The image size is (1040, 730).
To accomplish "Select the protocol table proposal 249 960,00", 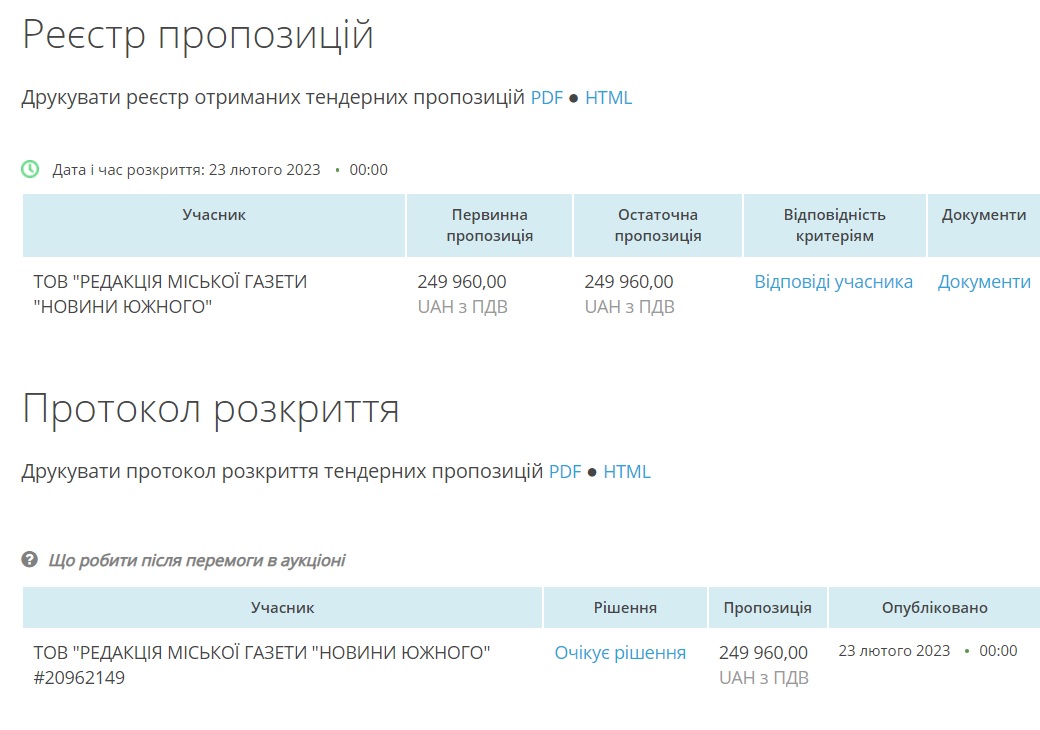I will (x=763, y=653).
